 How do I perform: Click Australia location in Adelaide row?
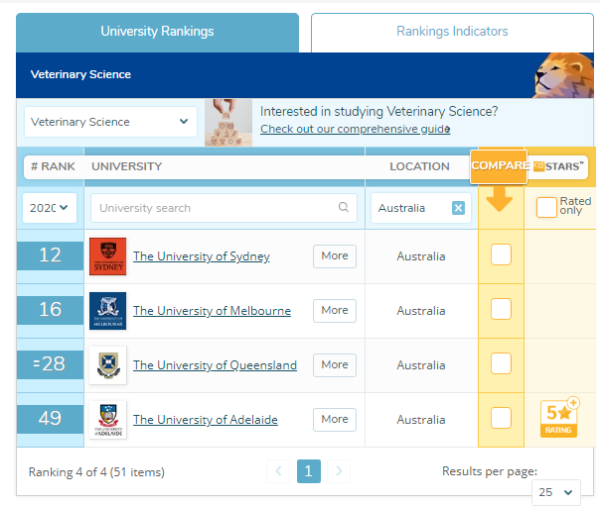[x=421, y=420]
